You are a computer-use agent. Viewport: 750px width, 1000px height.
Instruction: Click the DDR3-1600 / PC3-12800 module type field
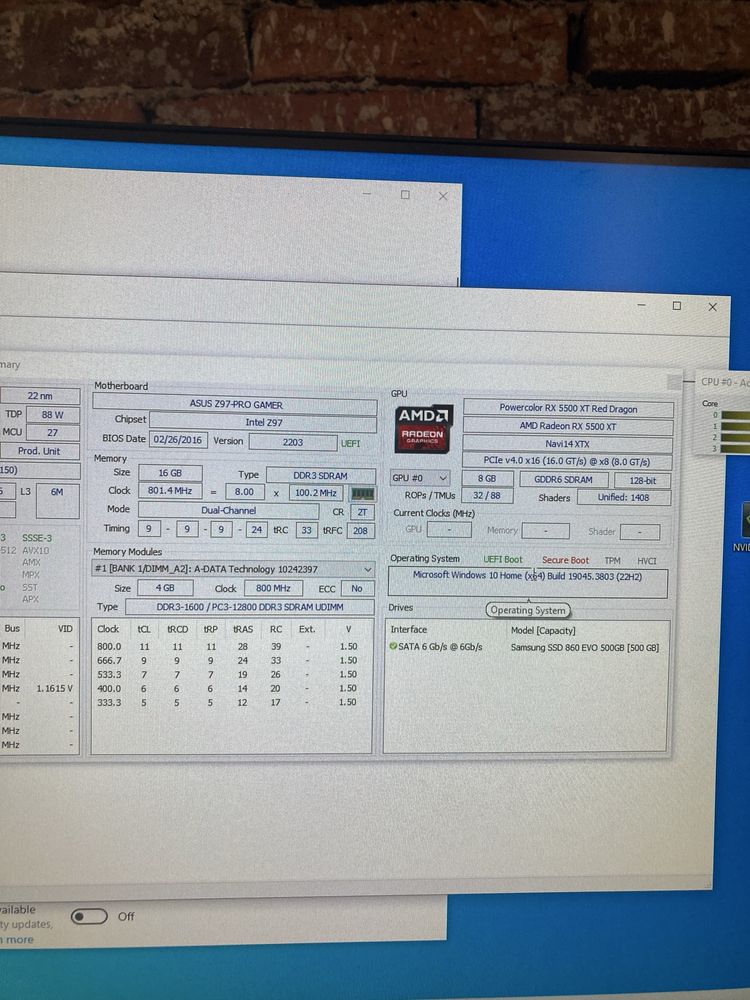pos(250,607)
